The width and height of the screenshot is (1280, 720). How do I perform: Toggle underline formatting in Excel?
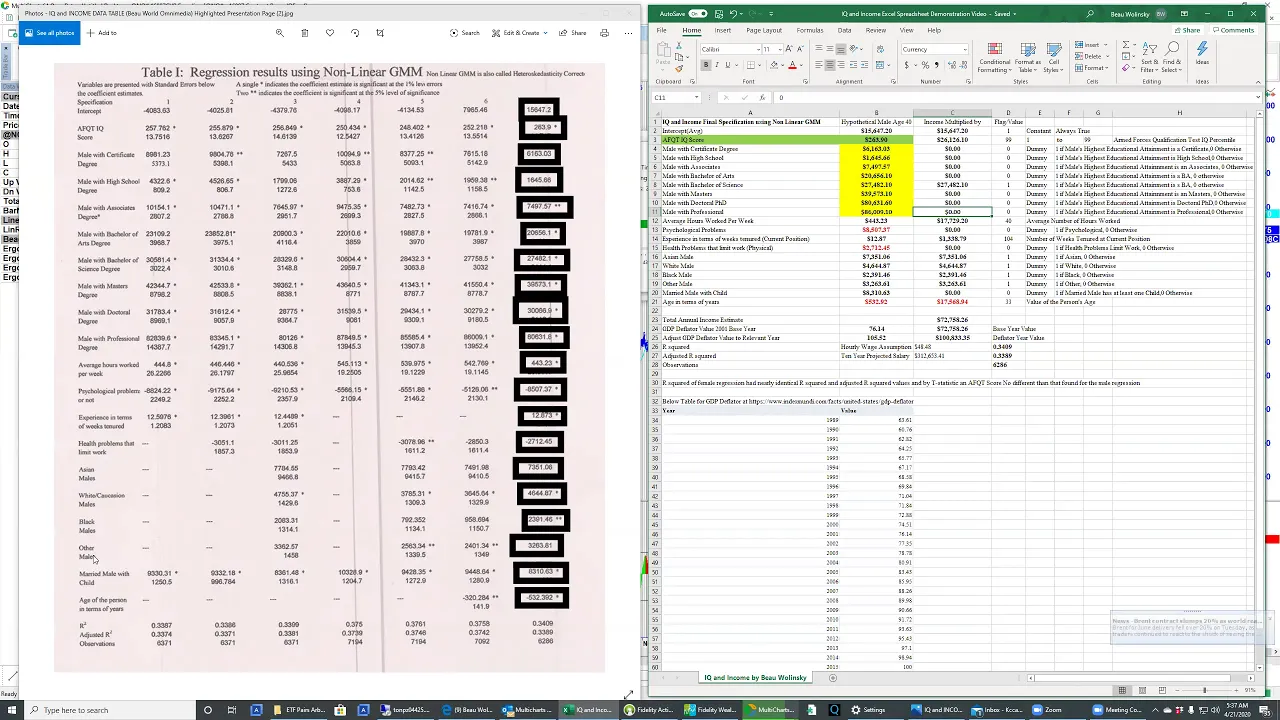pyautogui.click(x=728, y=65)
